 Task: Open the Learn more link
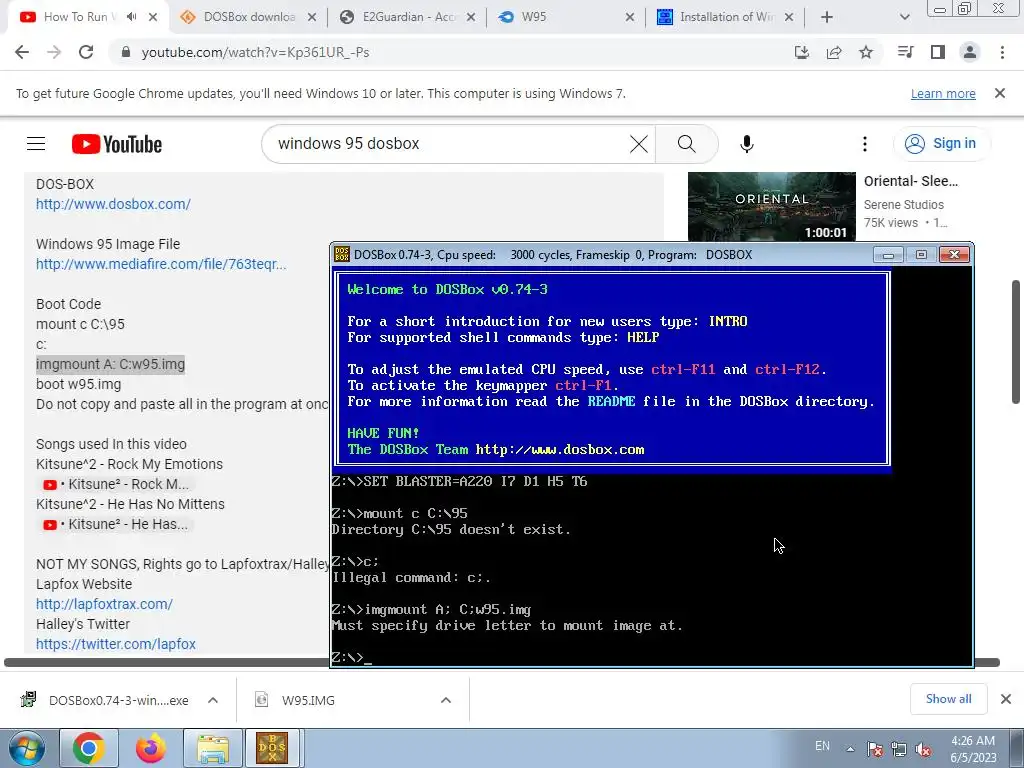(943, 93)
